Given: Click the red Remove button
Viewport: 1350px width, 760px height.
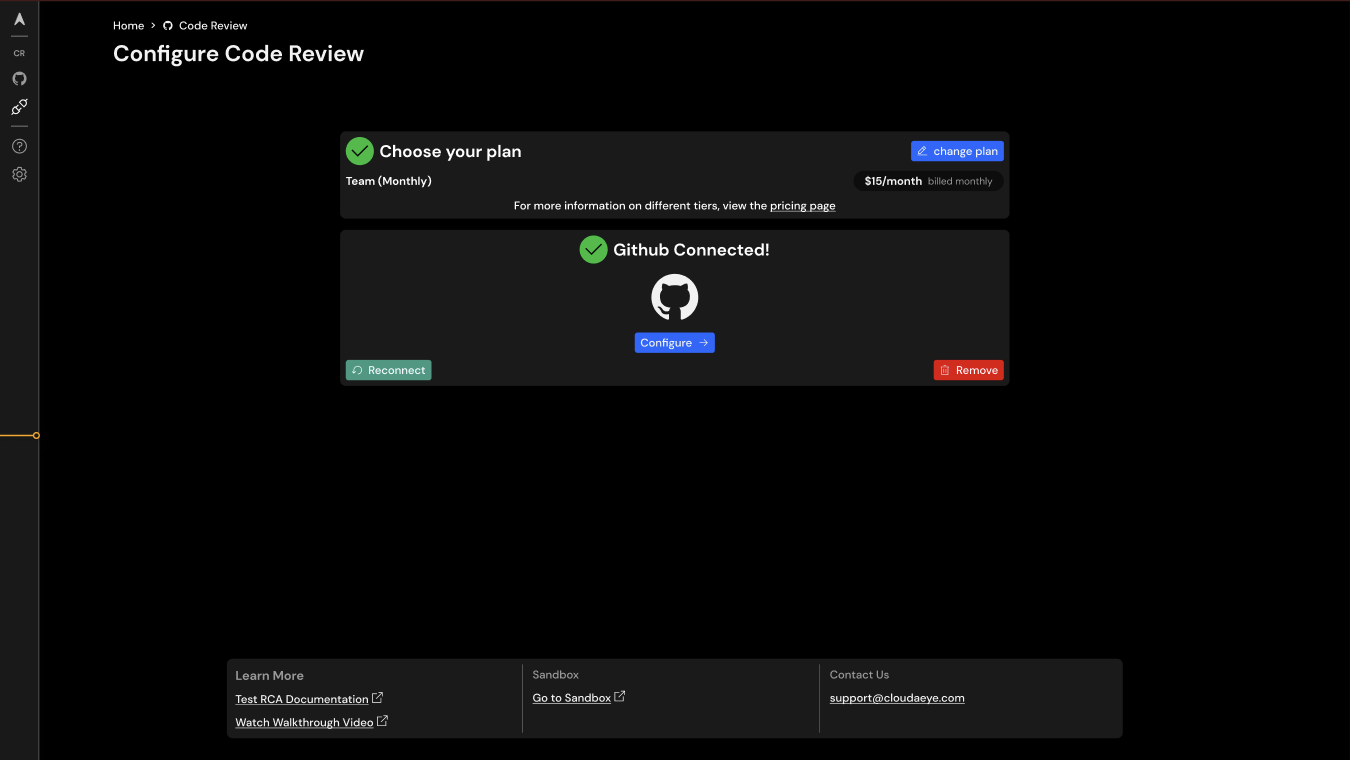Looking at the screenshot, I should coord(969,370).
